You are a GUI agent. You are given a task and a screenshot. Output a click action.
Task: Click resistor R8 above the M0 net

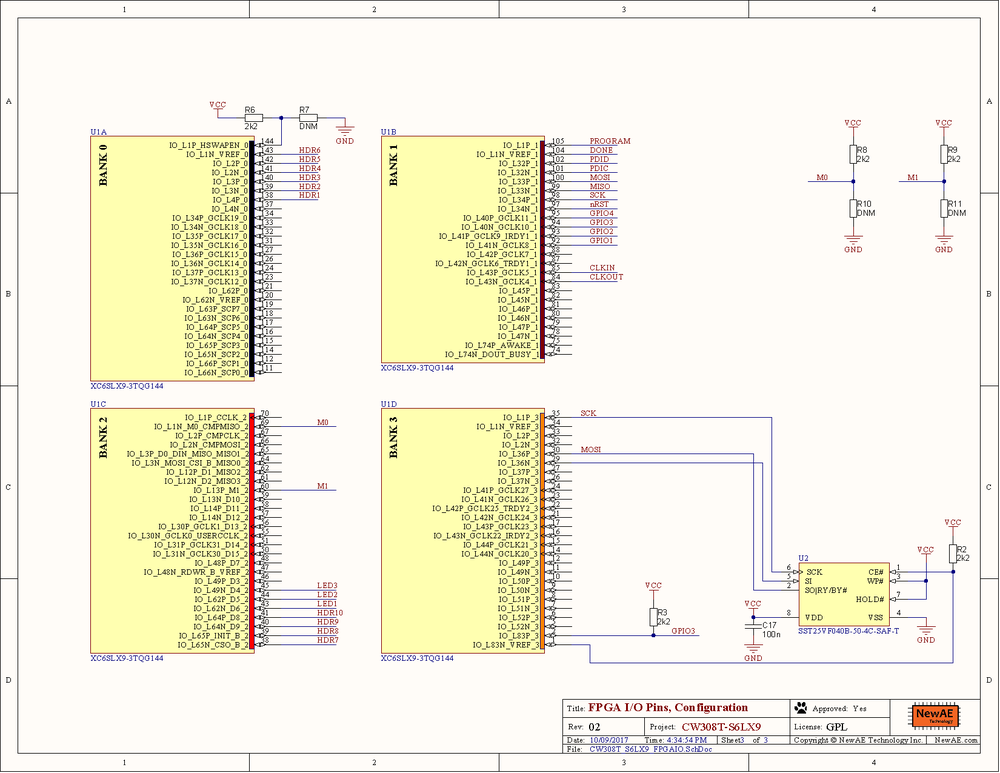[853, 154]
